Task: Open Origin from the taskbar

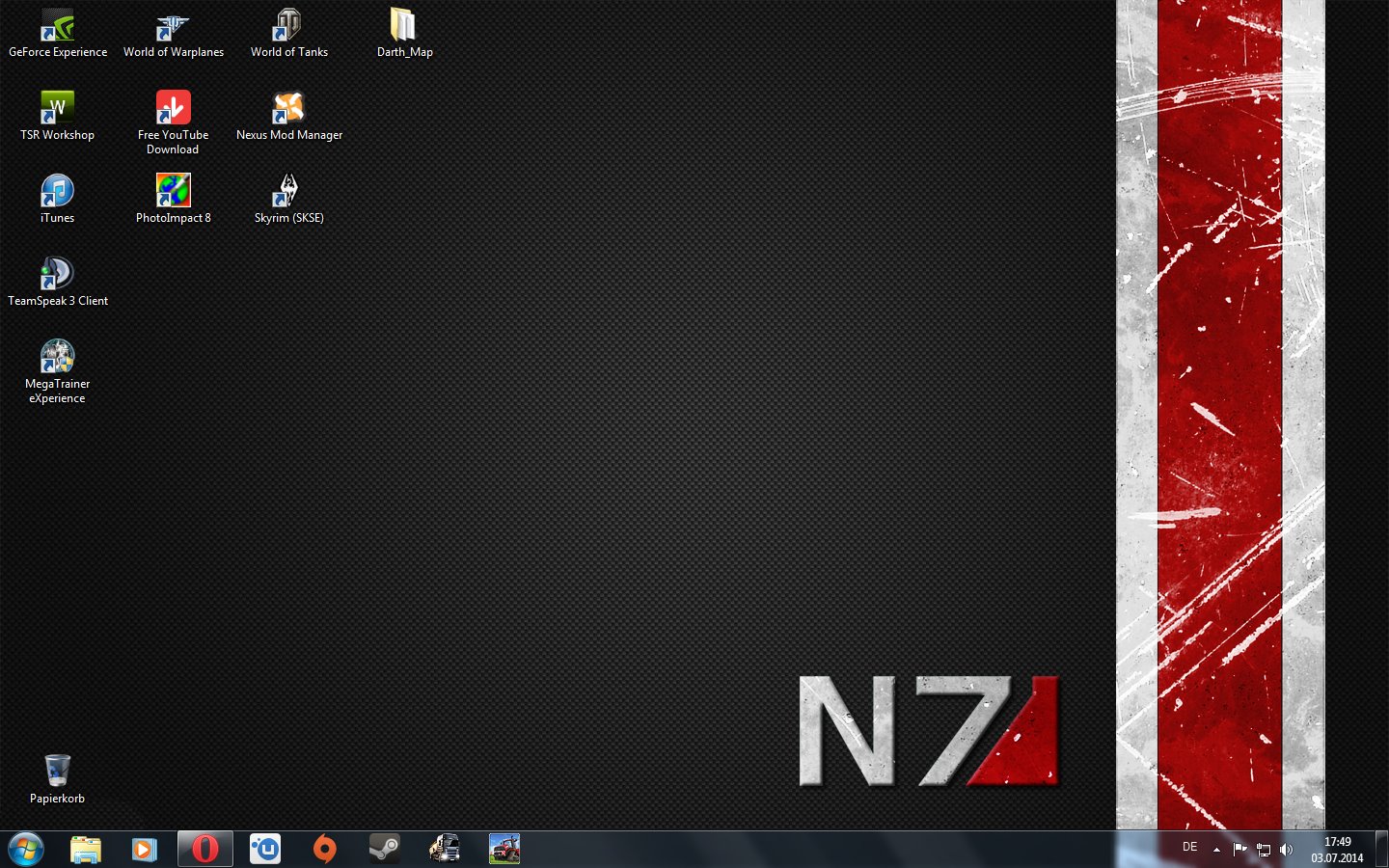Action: point(325,850)
